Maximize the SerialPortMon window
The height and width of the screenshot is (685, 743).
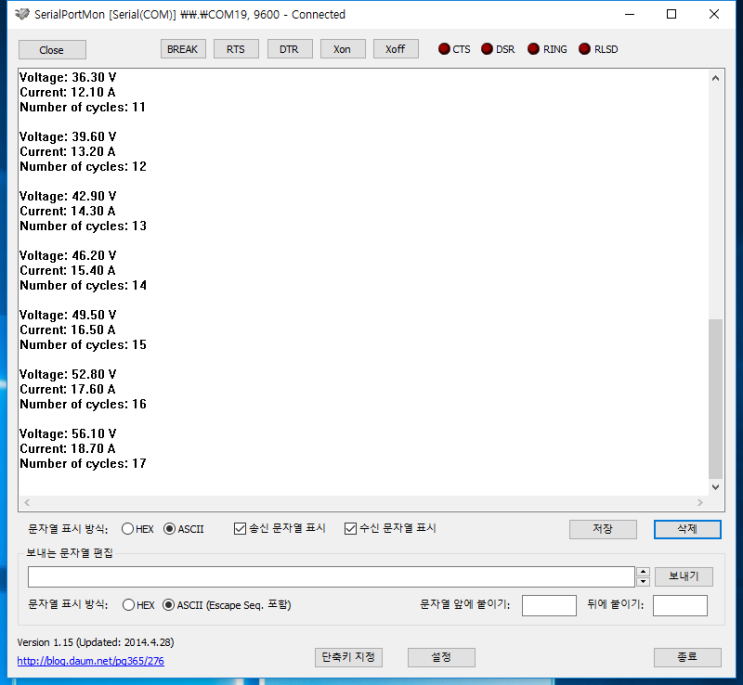click(x=671, y=14)
